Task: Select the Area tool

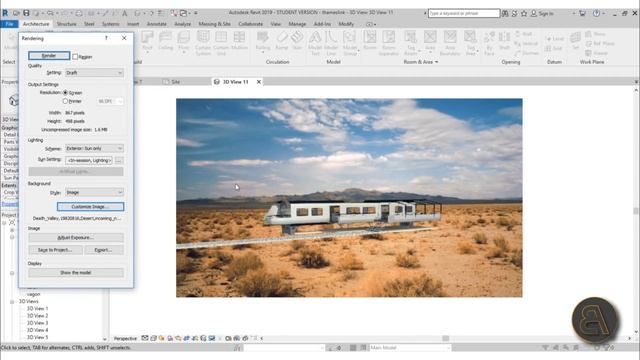Action: [x=430, y=41]
